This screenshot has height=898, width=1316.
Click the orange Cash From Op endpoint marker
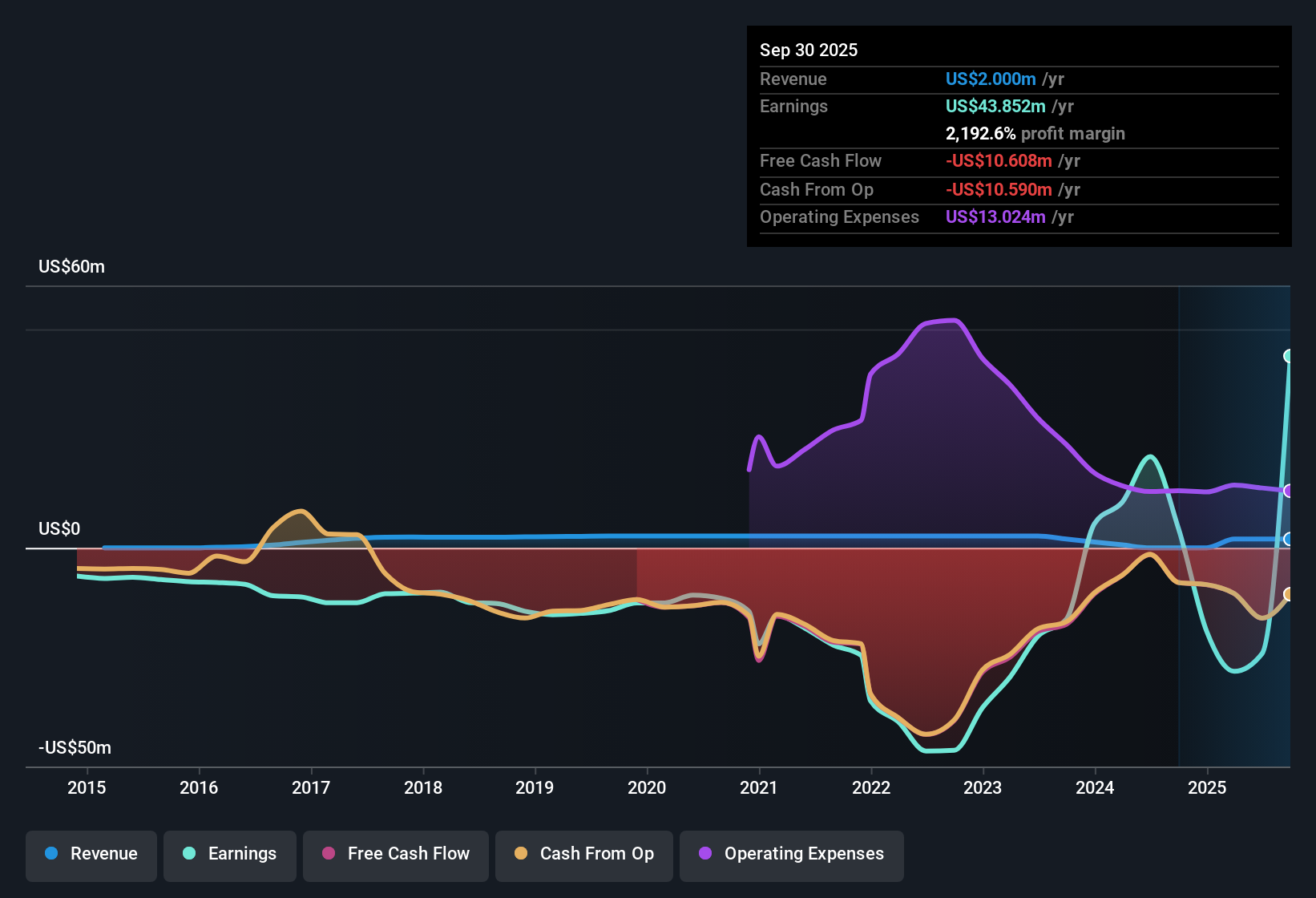click(1290, 594)
